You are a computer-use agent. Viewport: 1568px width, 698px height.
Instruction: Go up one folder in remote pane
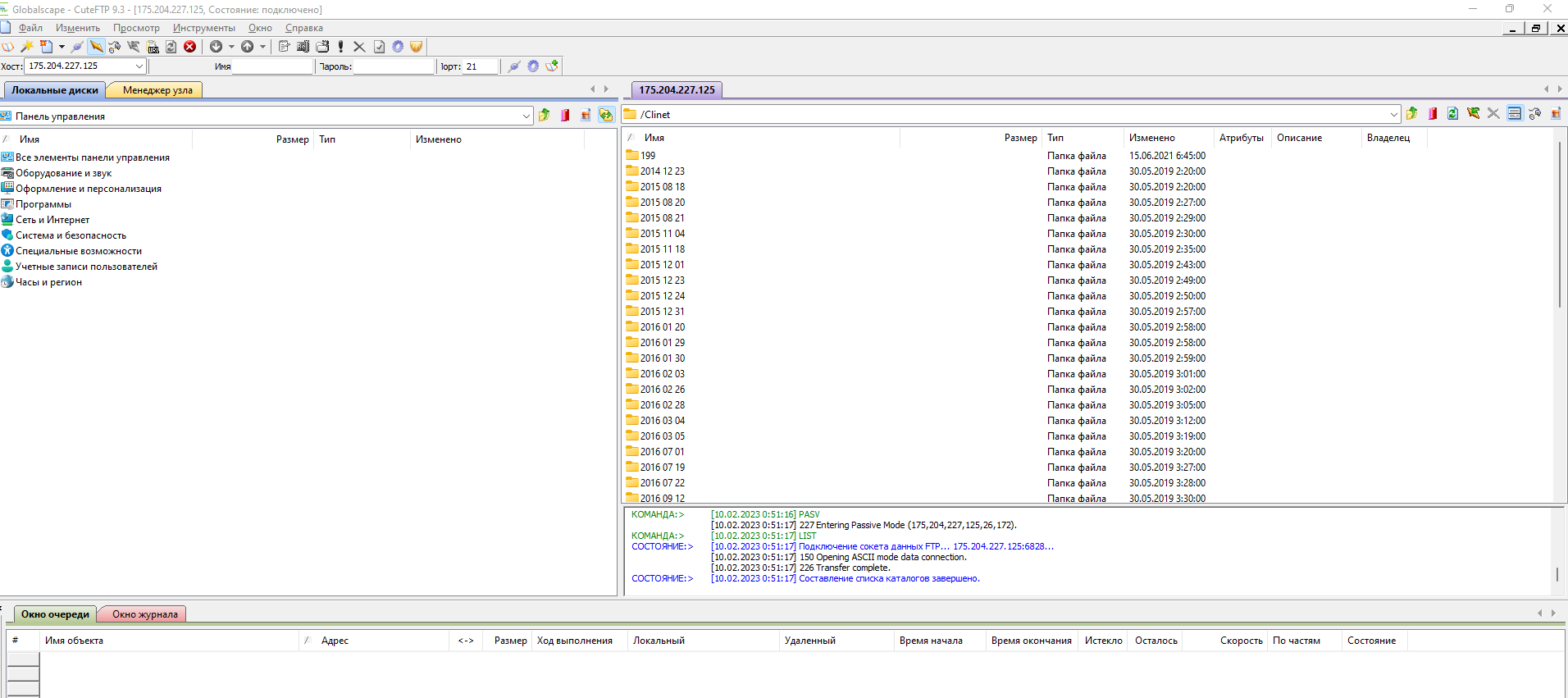click(x=1411, y=114)
